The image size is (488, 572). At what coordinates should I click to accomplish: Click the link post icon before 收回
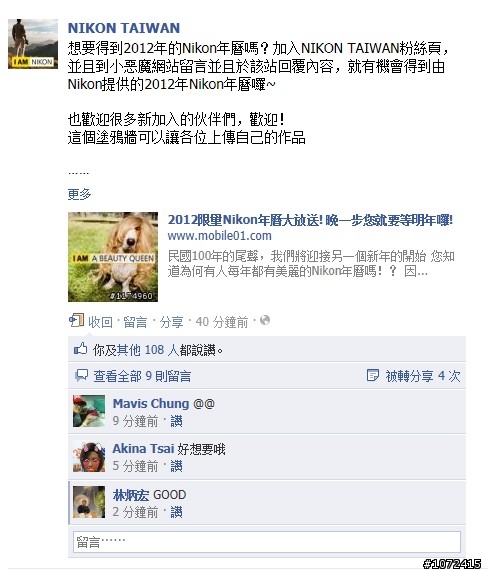pyautogui.click(x=76, y=320)
